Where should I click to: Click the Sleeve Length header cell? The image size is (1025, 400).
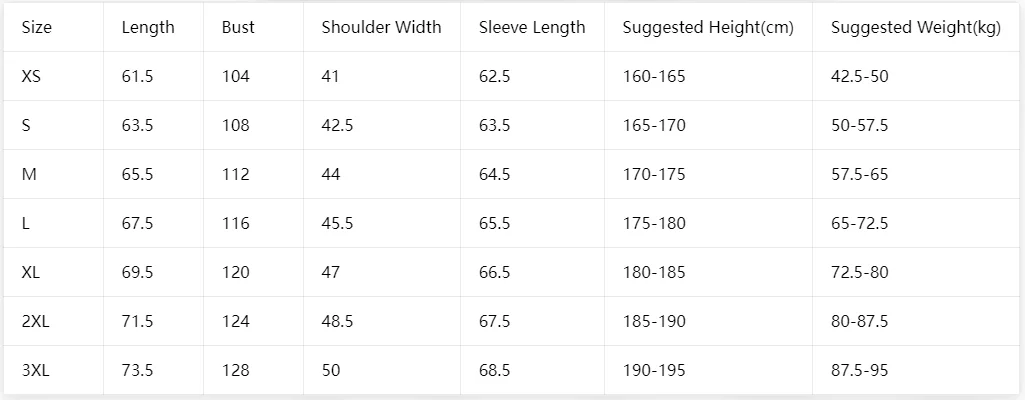pos(532,27)
